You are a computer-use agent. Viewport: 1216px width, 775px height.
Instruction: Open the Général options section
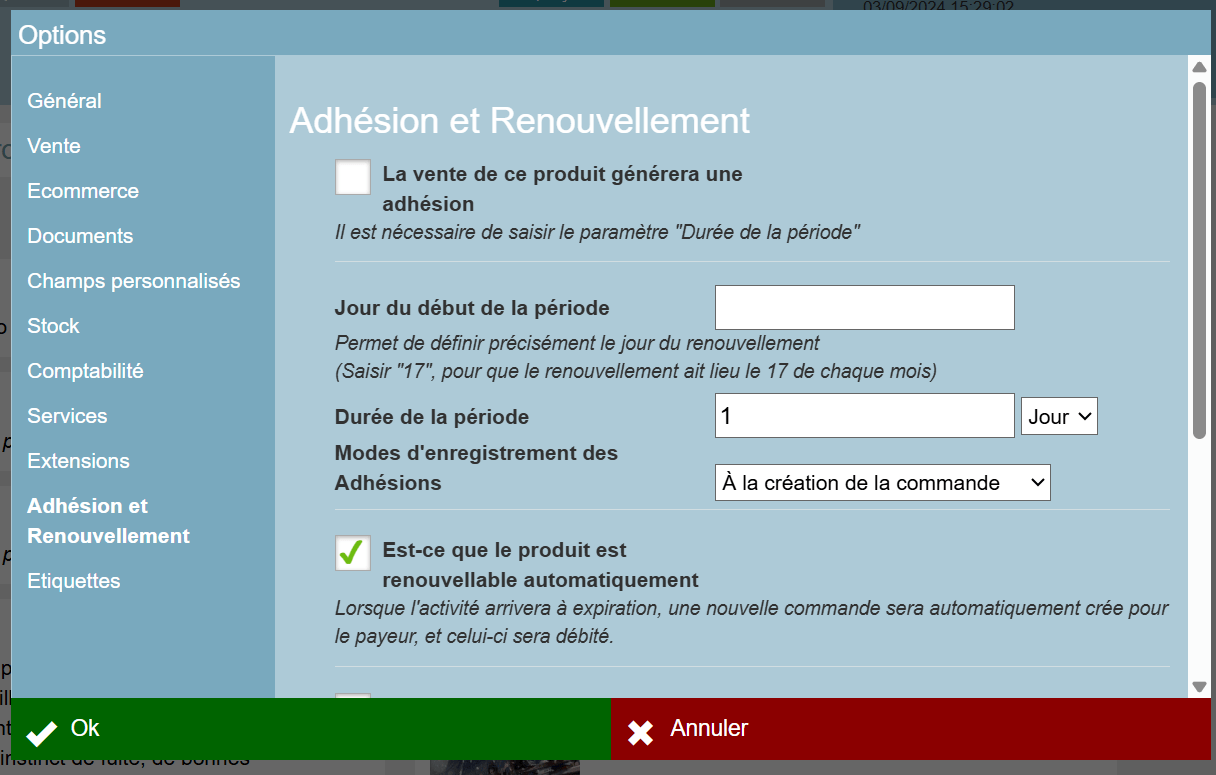pos(65,101)
